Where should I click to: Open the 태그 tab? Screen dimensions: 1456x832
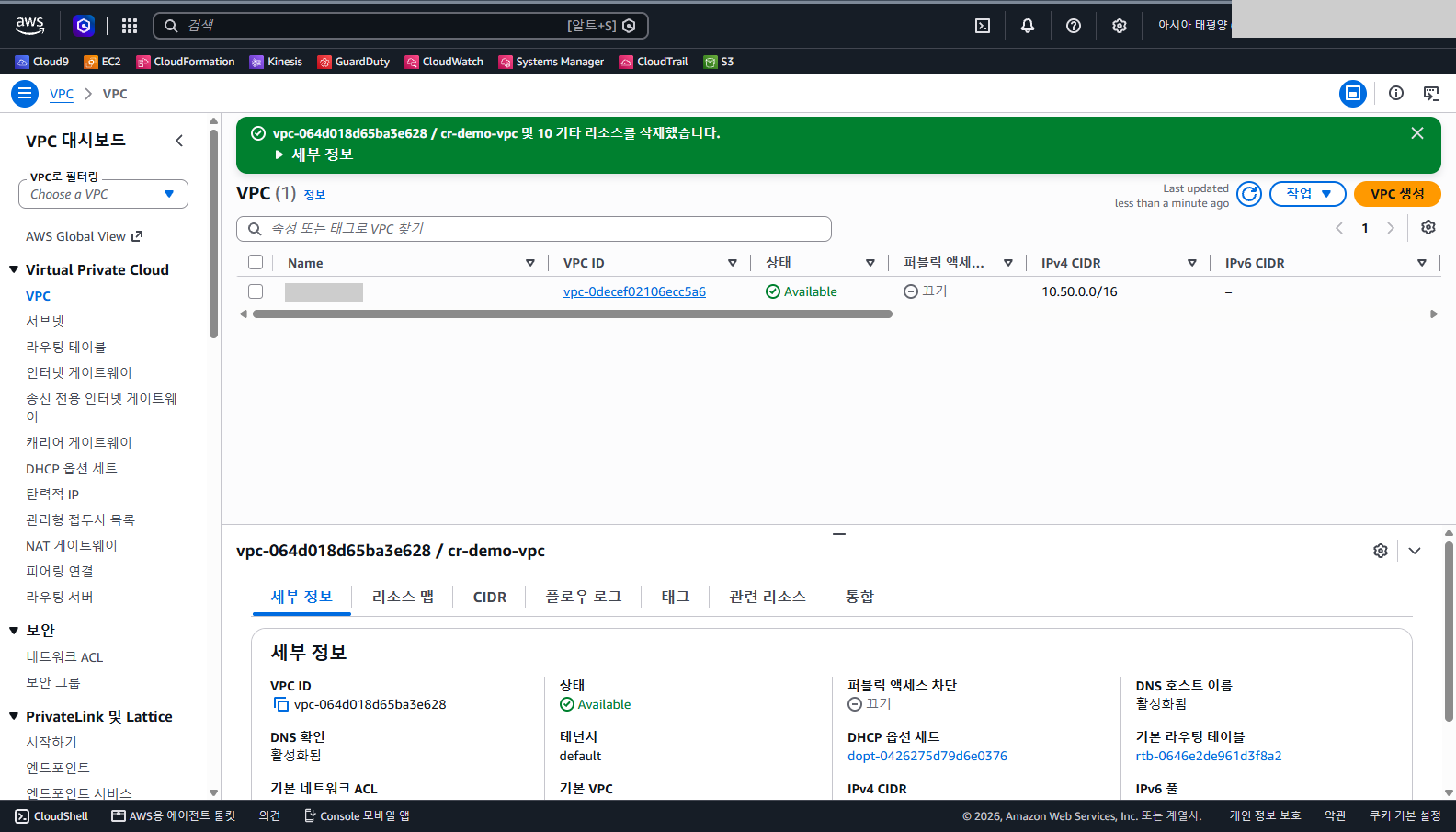click(x=676, y=597)
